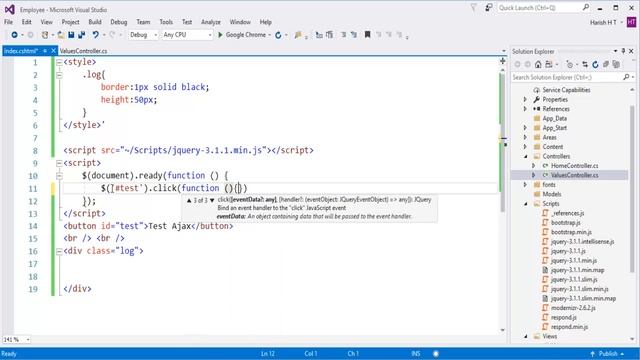Click the Publish arrow in the status bar
Image resolution: width=640 pixels, height=360 pixels.
[x=592, y=353]
